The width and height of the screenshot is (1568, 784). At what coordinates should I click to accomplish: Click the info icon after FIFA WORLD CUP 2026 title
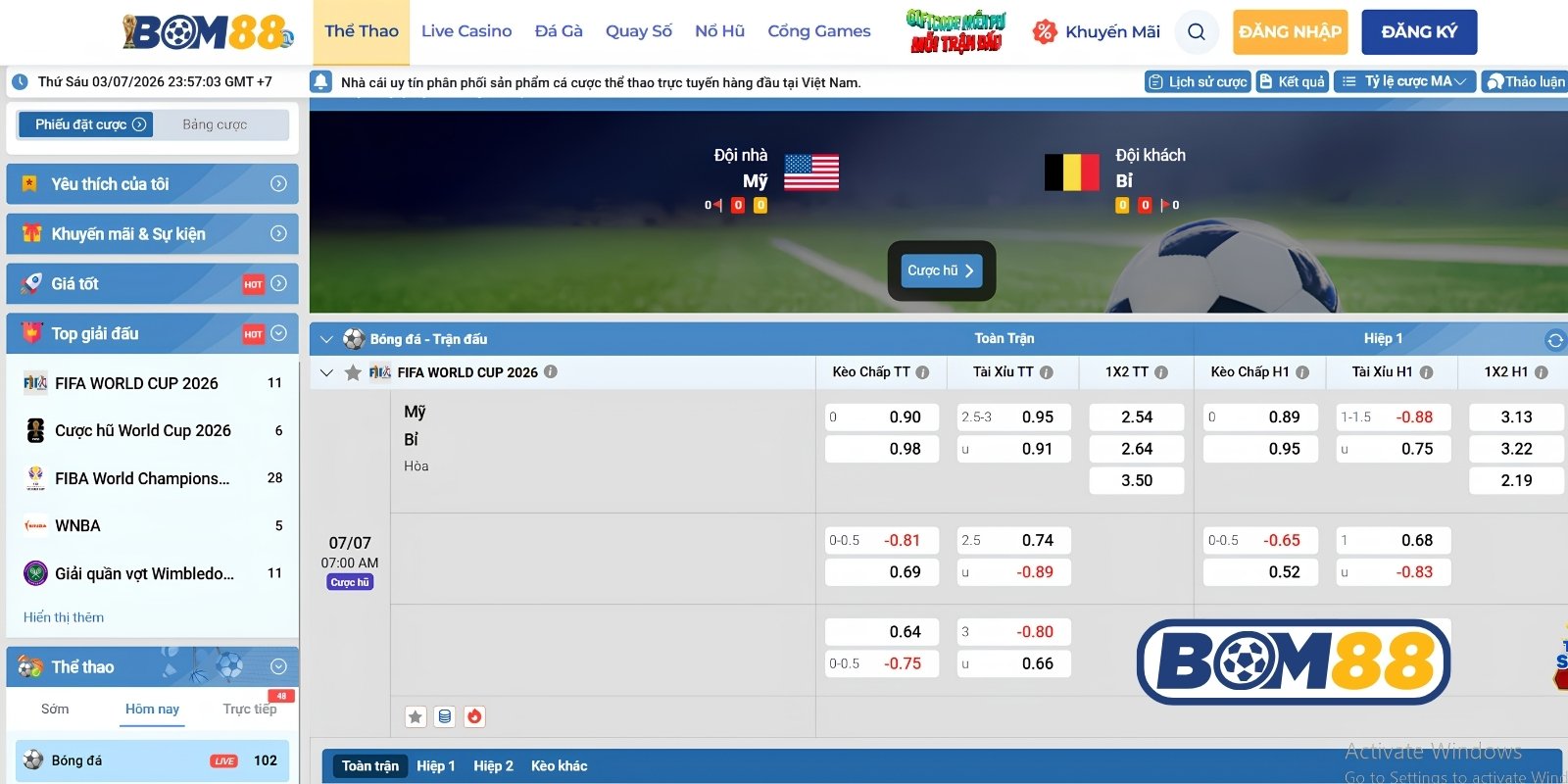[551, 371]
